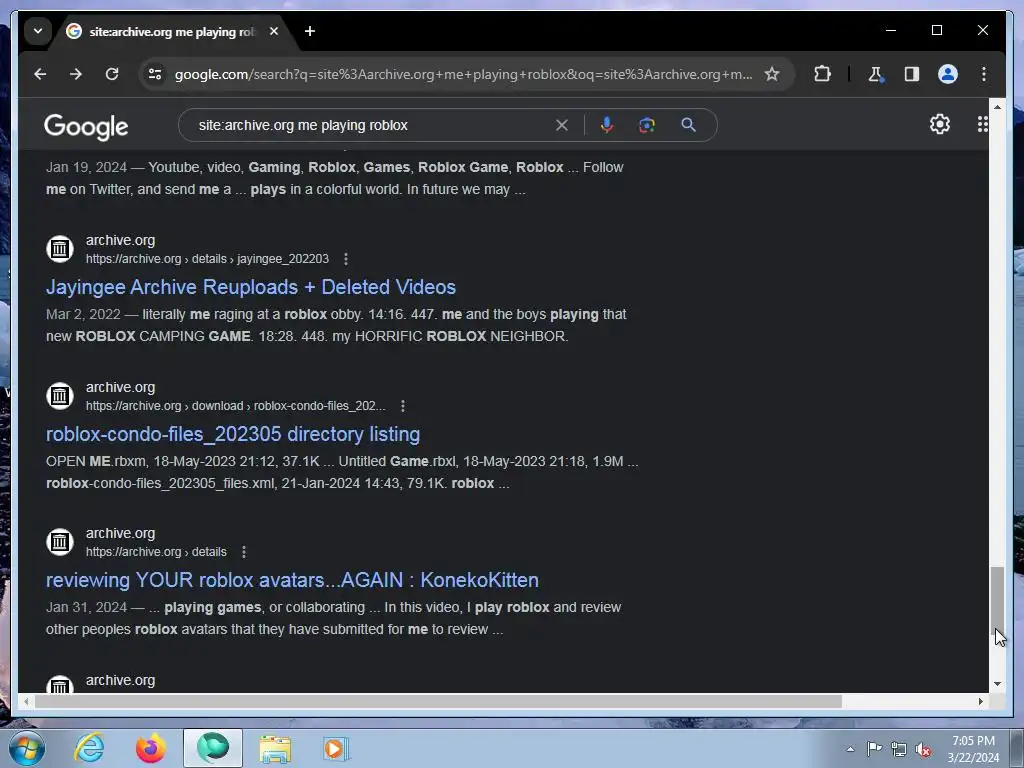
Task: Open Chrome three-dot menu
Action: (984, 74)
